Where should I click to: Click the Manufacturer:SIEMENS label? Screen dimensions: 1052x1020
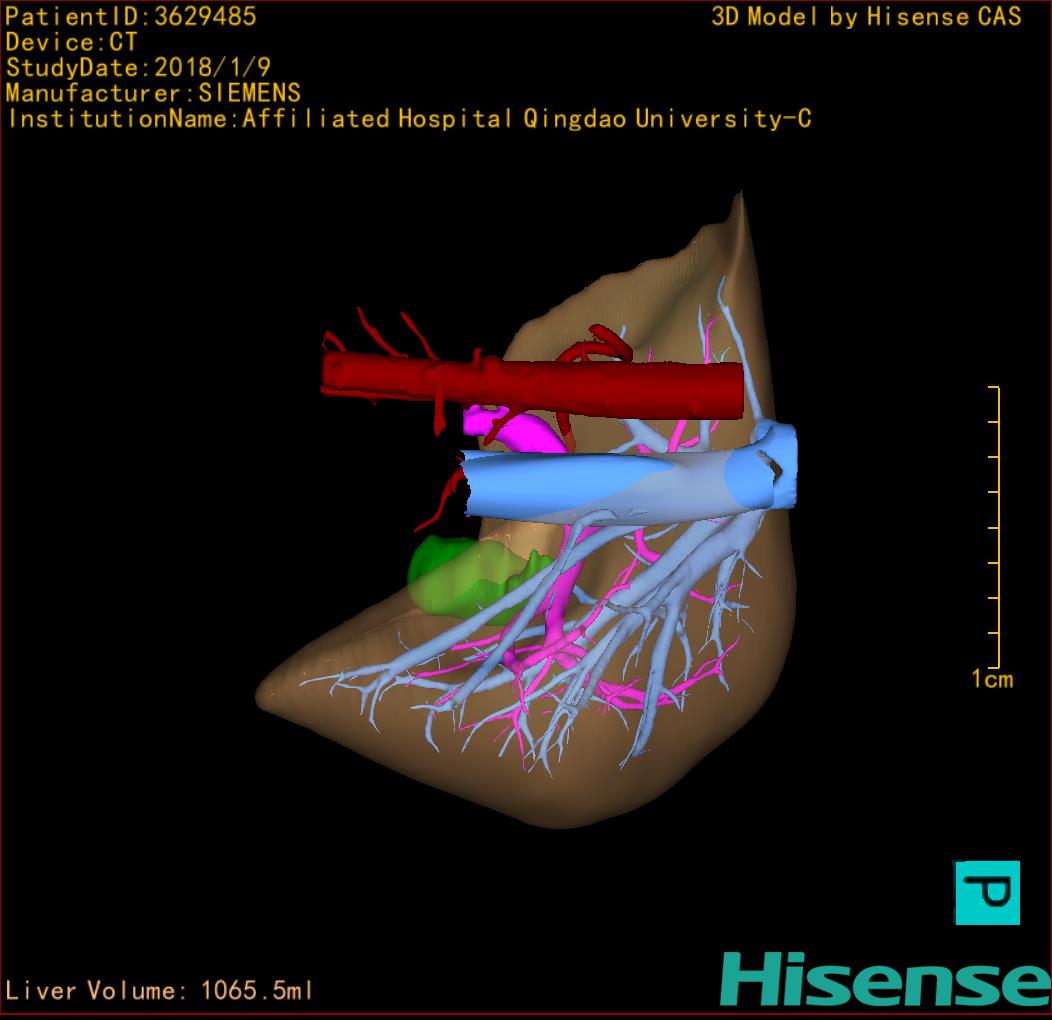(153, 93)
